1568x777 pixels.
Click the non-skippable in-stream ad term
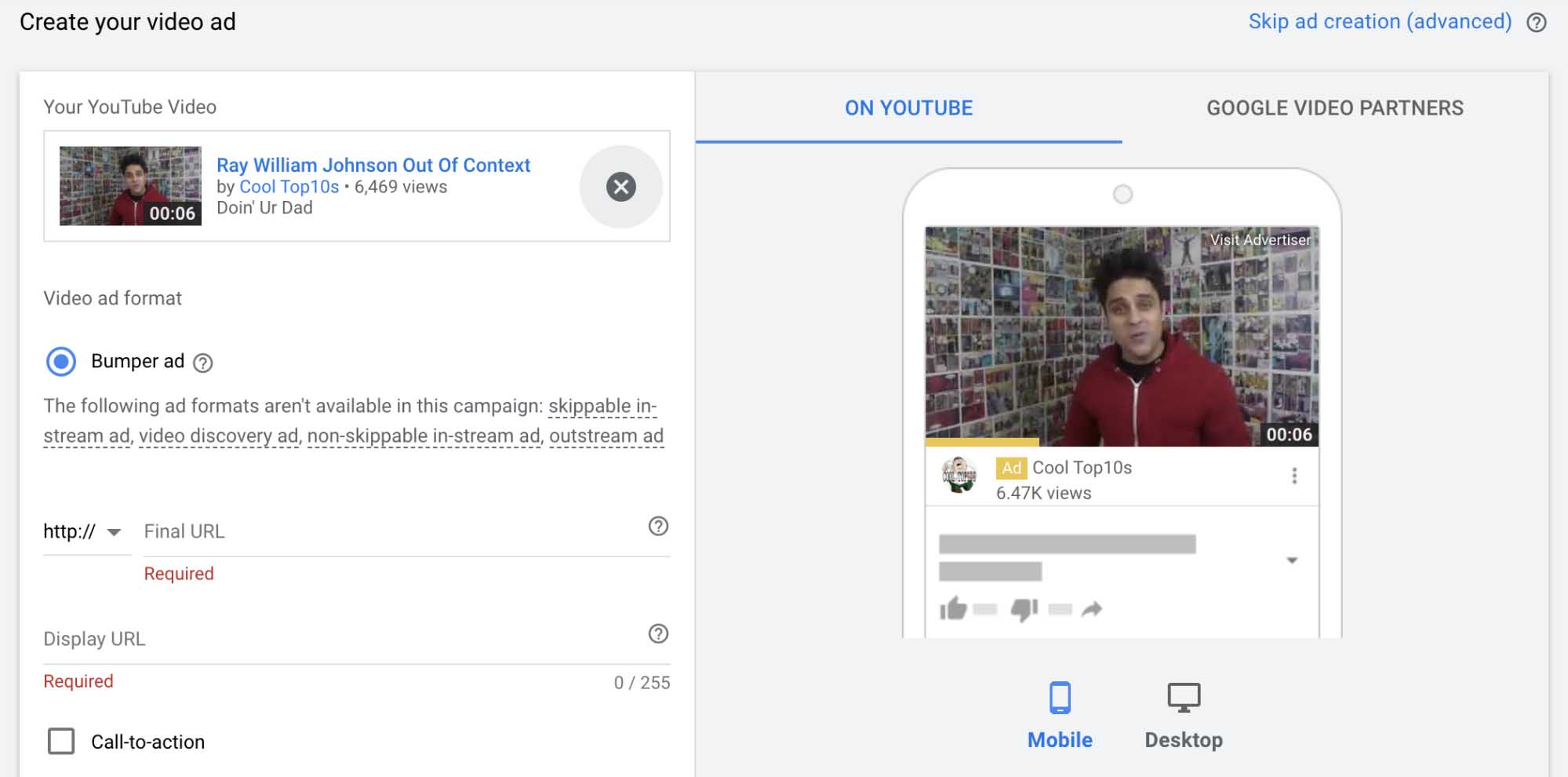point(424,436)
